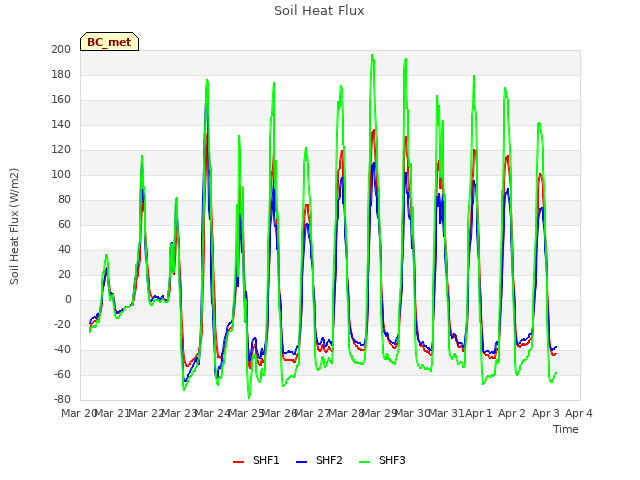Click the Apr 3 x-axis label
The image size is (640, 480).
point(545,413)
